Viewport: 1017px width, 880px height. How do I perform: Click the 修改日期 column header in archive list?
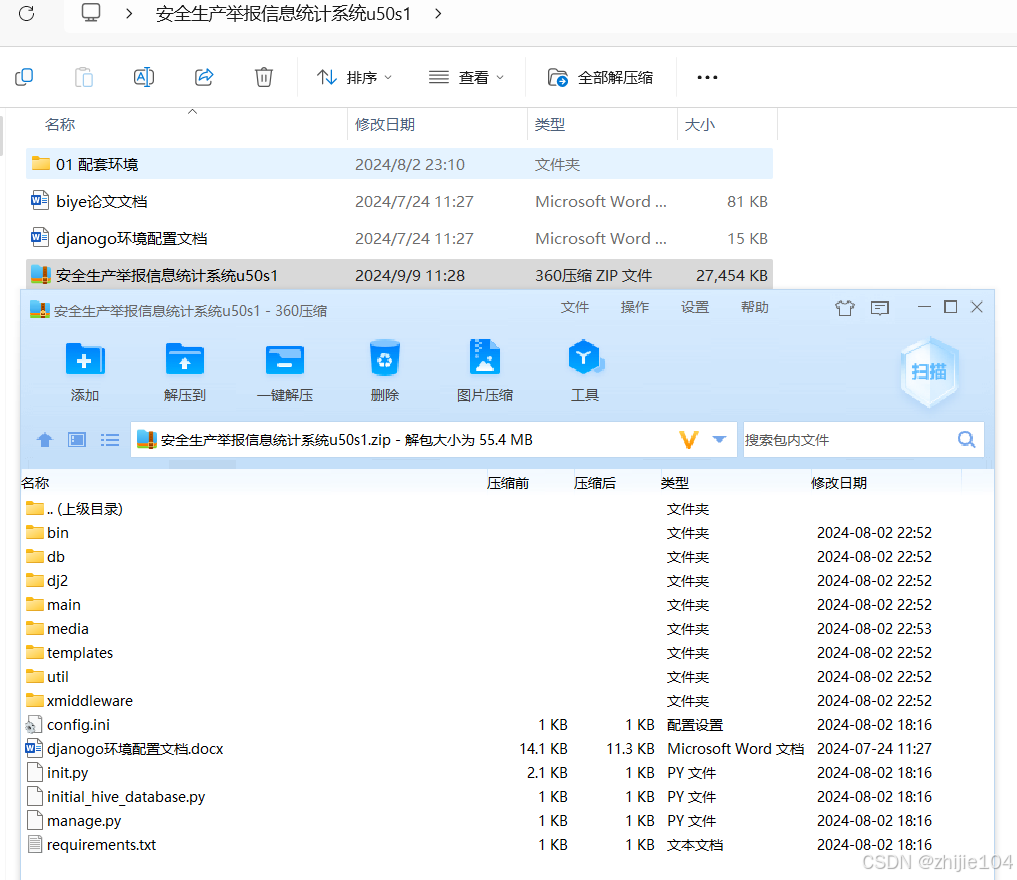coord(838,483)
